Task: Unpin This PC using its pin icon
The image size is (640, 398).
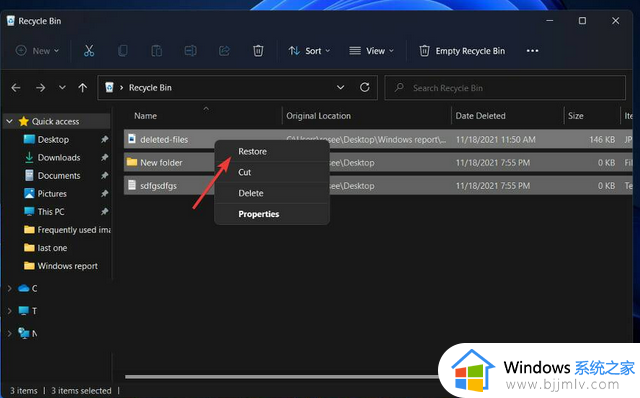Action: coord(104,211)
